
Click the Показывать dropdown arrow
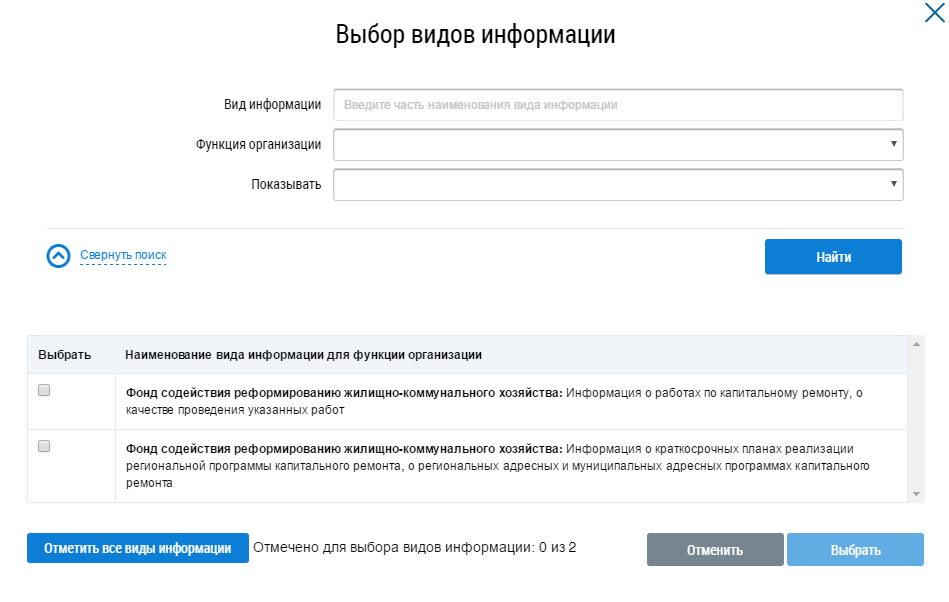click(893, 184)
